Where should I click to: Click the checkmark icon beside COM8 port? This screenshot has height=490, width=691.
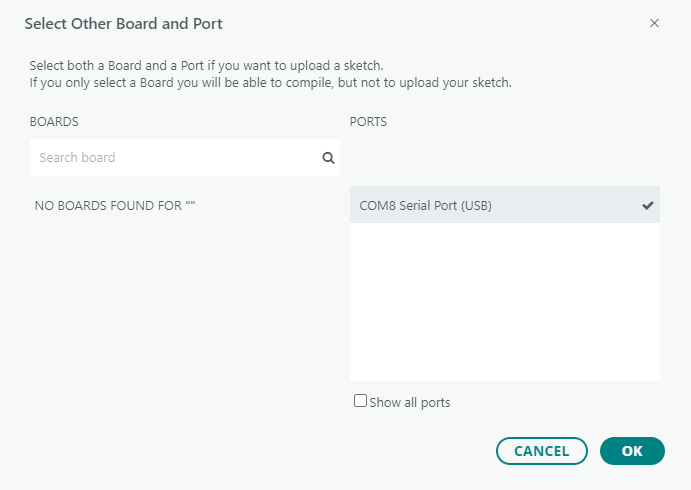pos(648,206)
